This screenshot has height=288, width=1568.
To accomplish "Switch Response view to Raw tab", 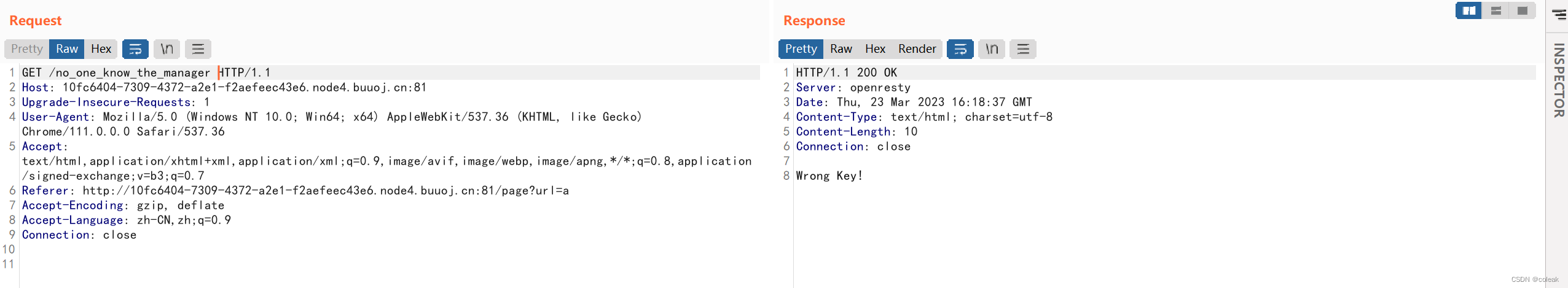I will tap(841, 49).
